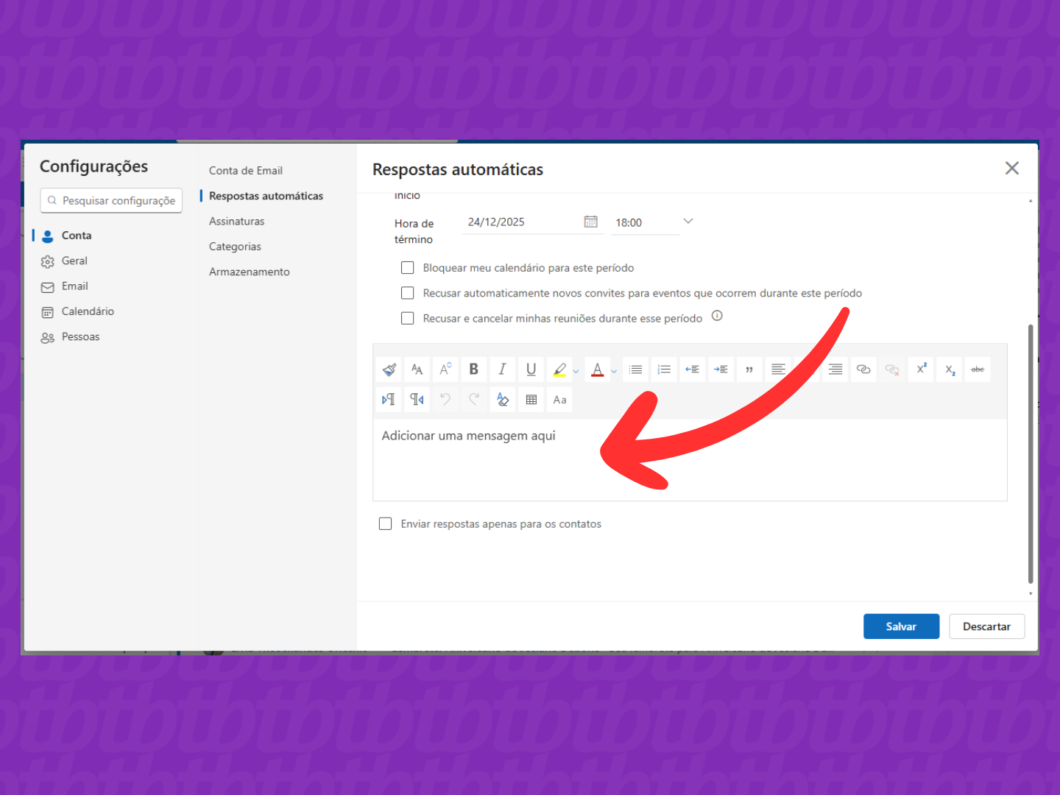Insert a bulleted list
Image resolution: width=1060 pixels, height=795 pixels.
635,369
